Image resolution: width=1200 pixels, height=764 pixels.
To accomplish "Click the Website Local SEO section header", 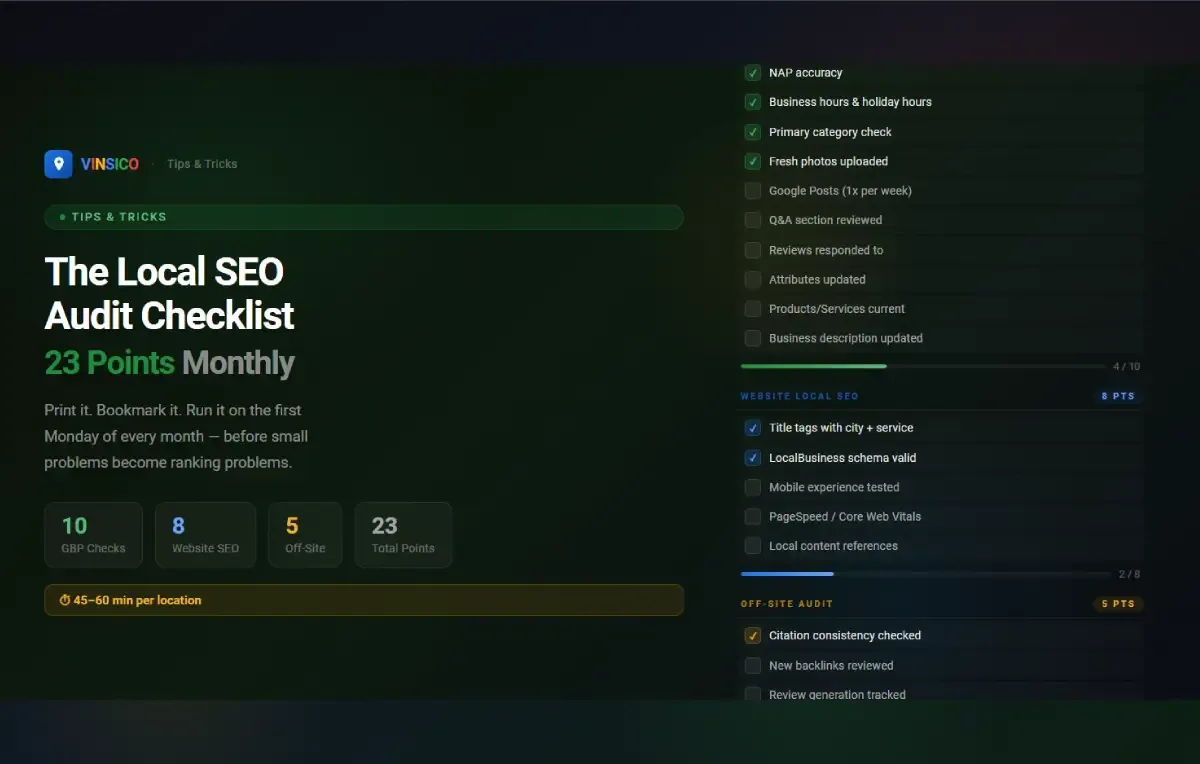I will (x=799, y=396).
